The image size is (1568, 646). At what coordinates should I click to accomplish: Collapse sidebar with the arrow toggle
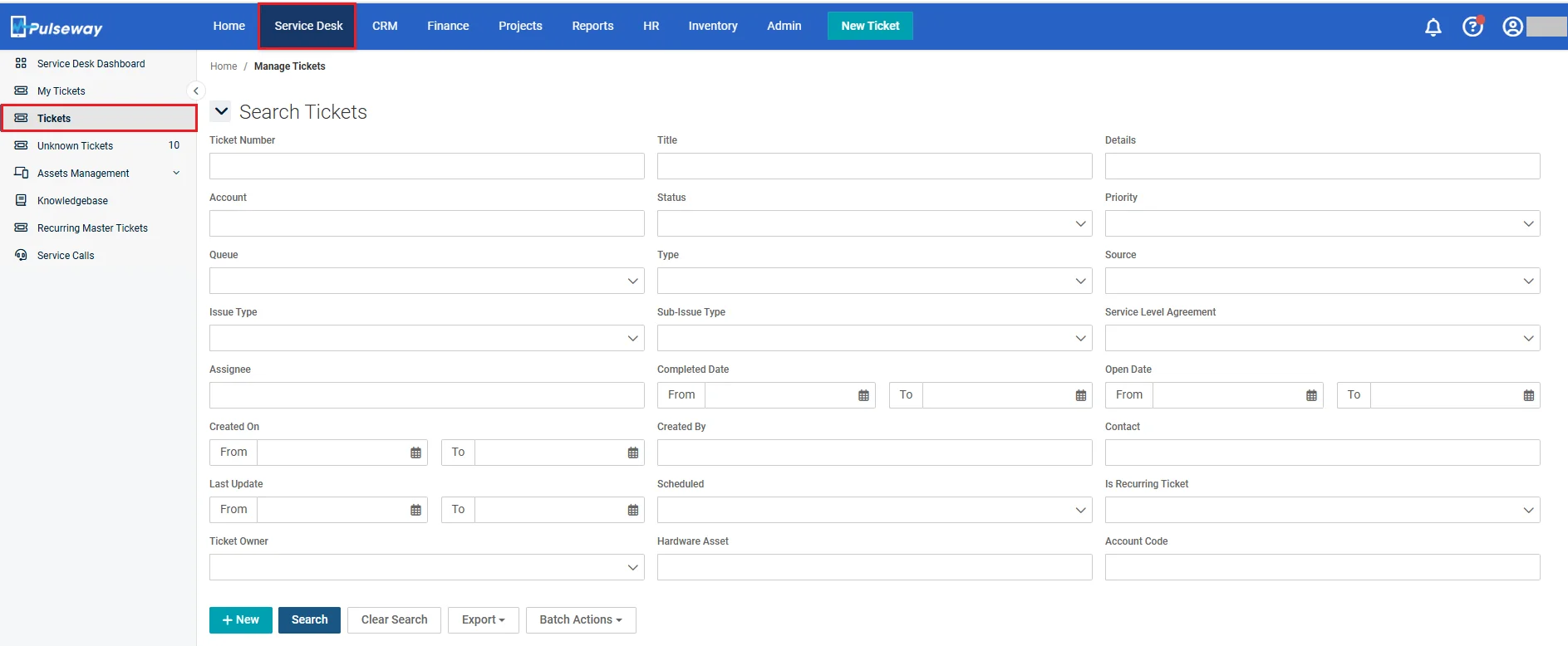point(195,91)
